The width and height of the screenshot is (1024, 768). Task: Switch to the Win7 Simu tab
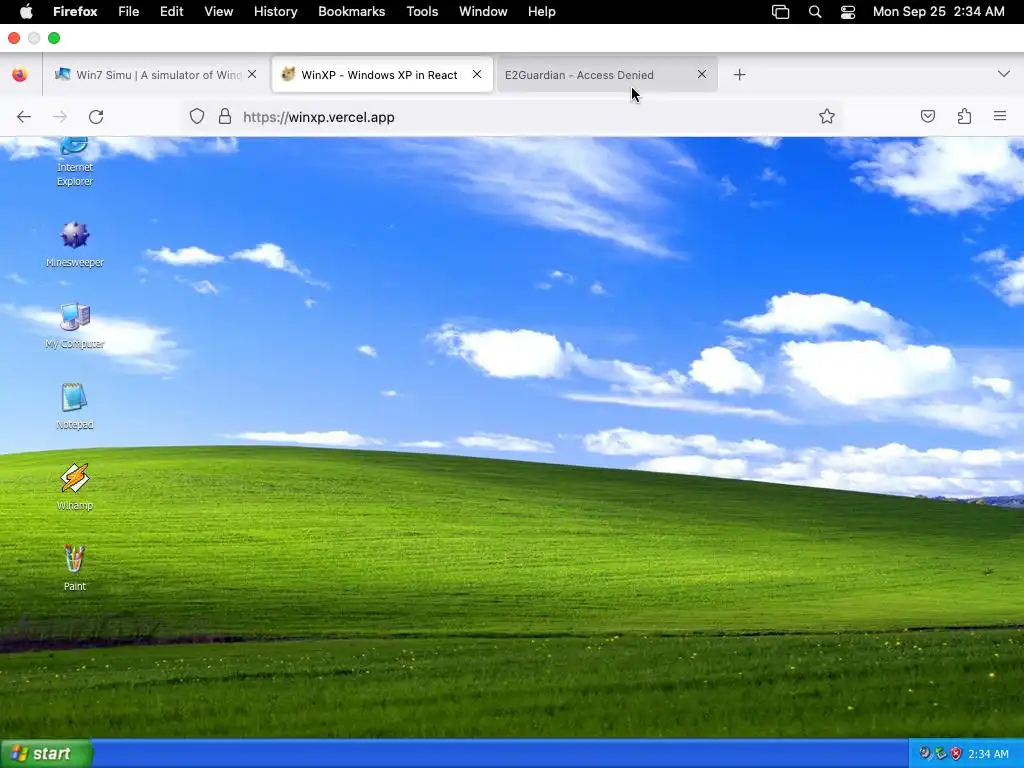pos(154,74)
